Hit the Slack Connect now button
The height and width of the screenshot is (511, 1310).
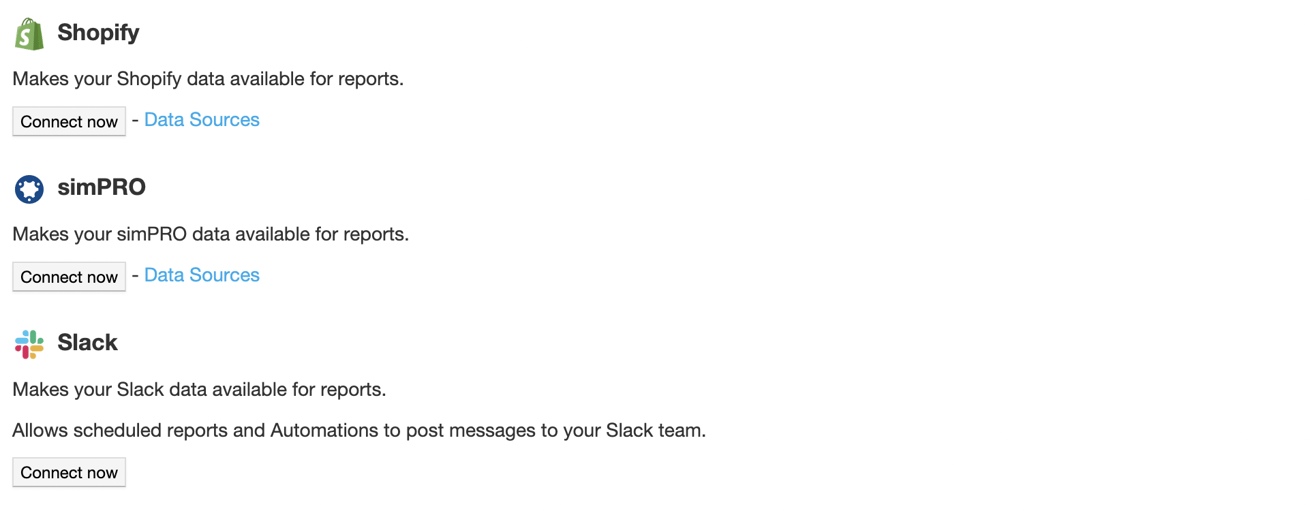click(69, 472)
